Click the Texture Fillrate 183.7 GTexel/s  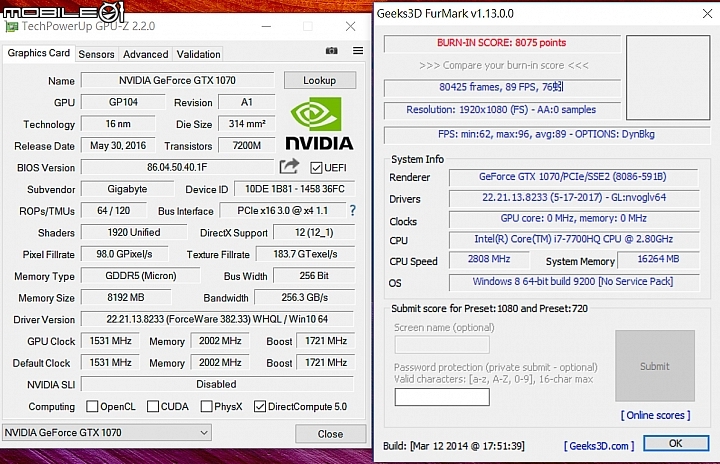305,254
